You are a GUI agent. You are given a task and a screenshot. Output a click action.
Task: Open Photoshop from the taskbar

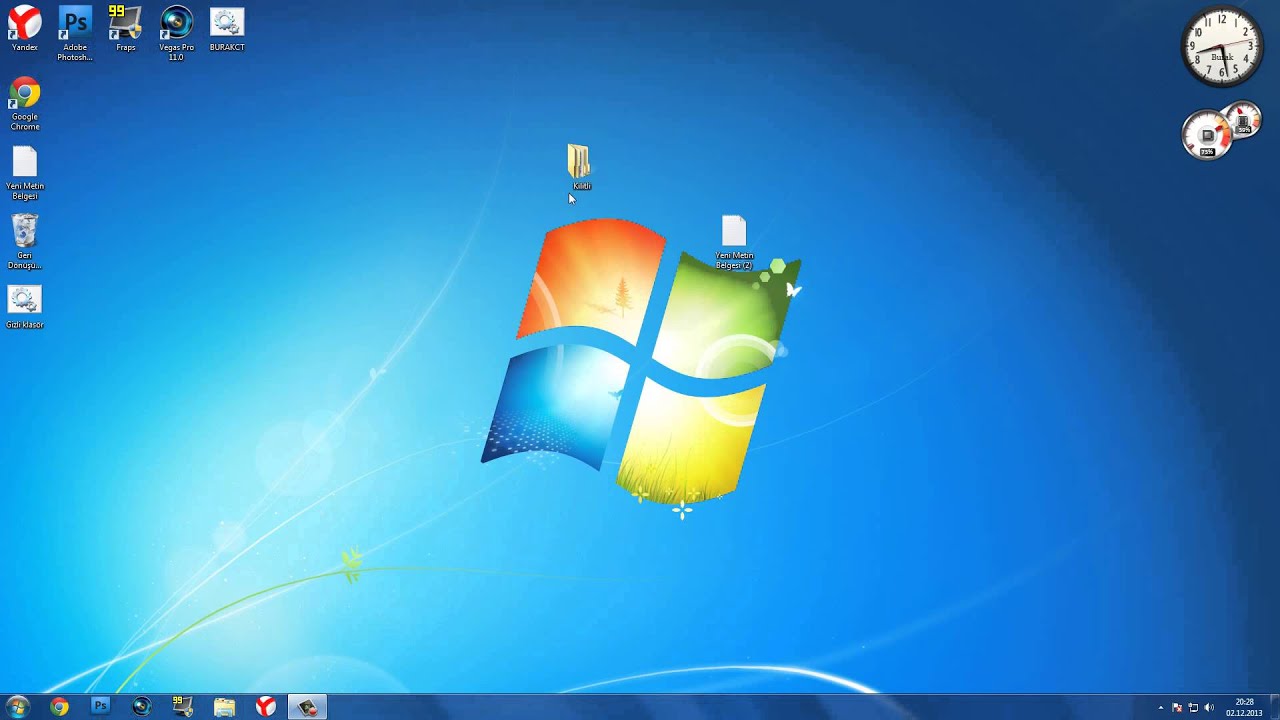pyautogui.click(x=100, y=707)
